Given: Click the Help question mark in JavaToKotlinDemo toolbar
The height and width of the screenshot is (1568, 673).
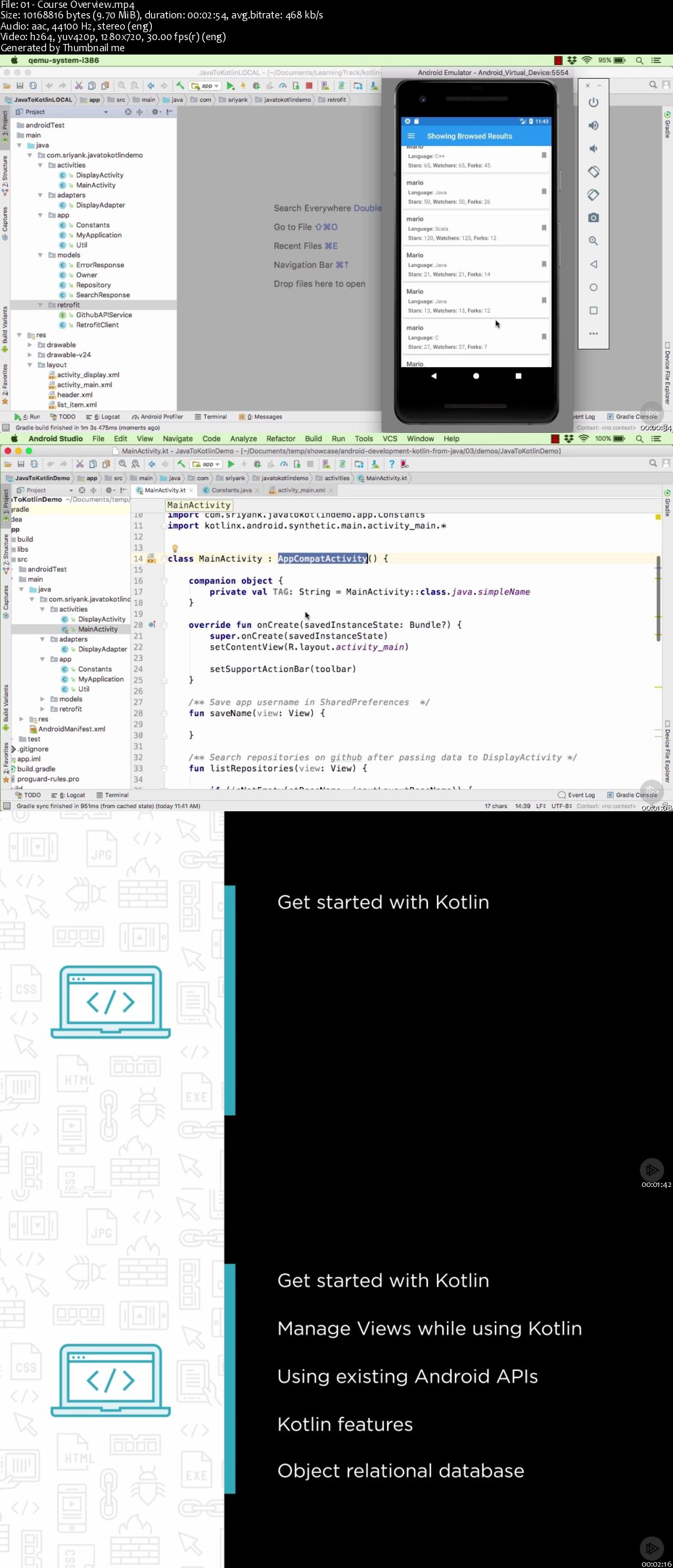Looking at the screenshot, I should [392, 464].
